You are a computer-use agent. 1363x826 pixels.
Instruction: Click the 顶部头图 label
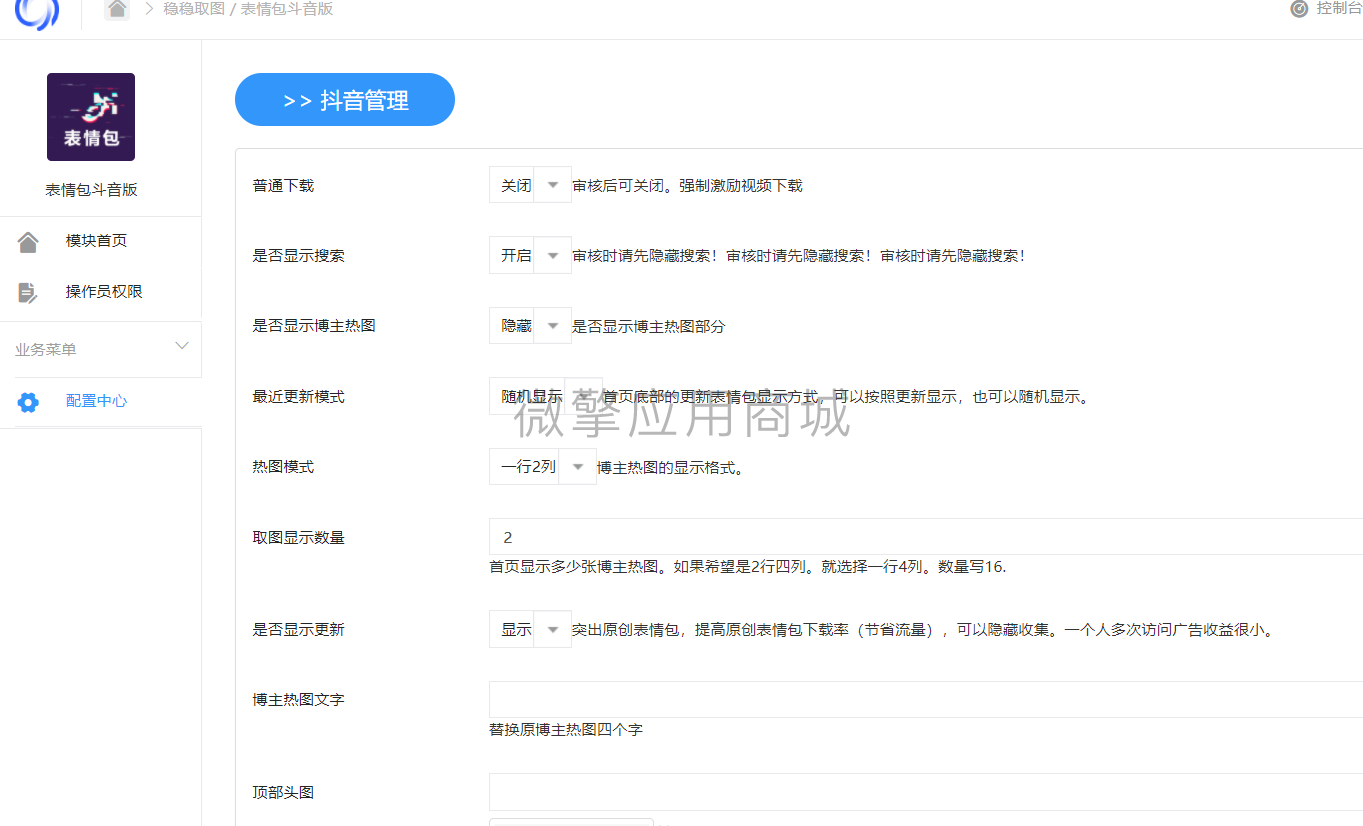coord(283,793)
